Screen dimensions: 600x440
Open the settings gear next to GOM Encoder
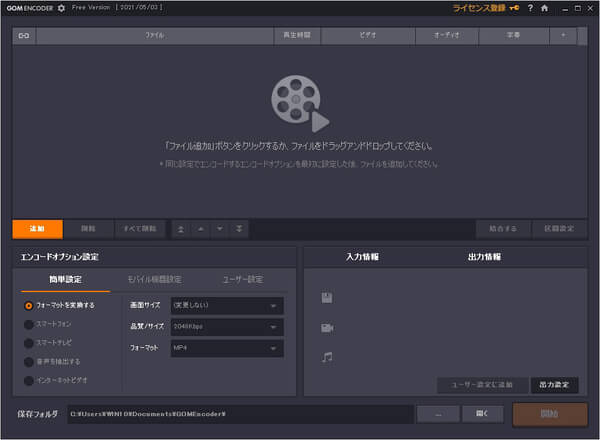pyautogui.click(x=61, y=8)
